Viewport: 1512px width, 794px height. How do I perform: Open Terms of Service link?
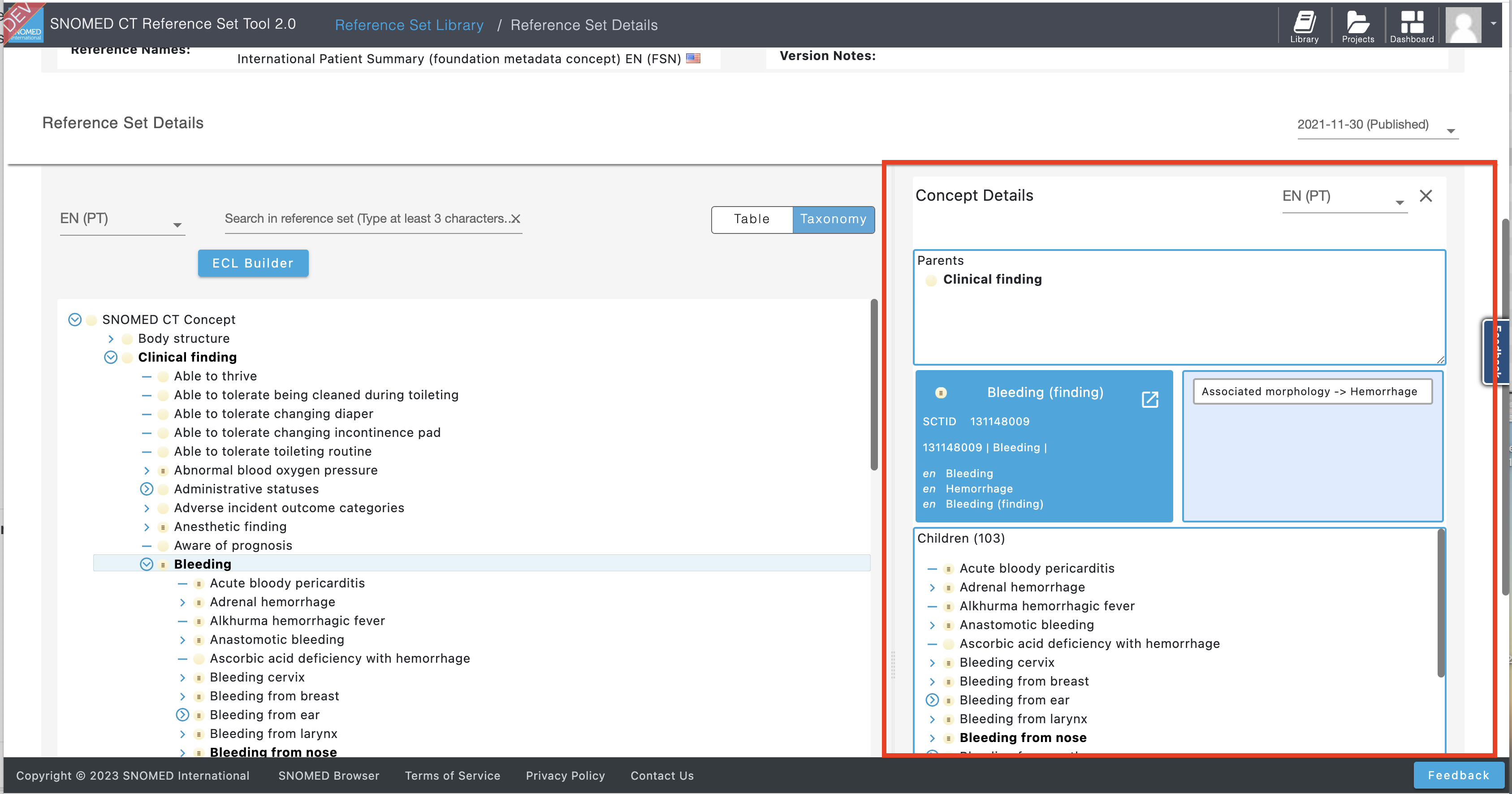tap(453, 776)
